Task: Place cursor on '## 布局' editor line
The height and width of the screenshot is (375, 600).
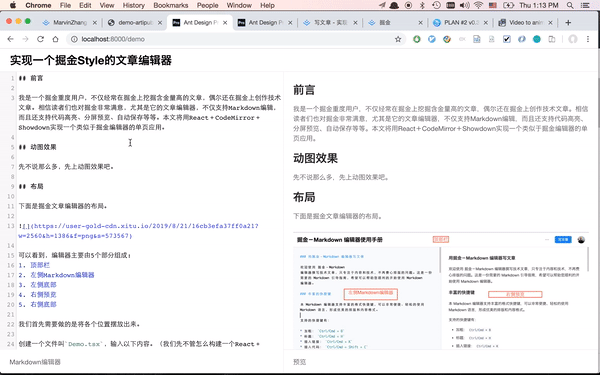Action: pos(31,186)
